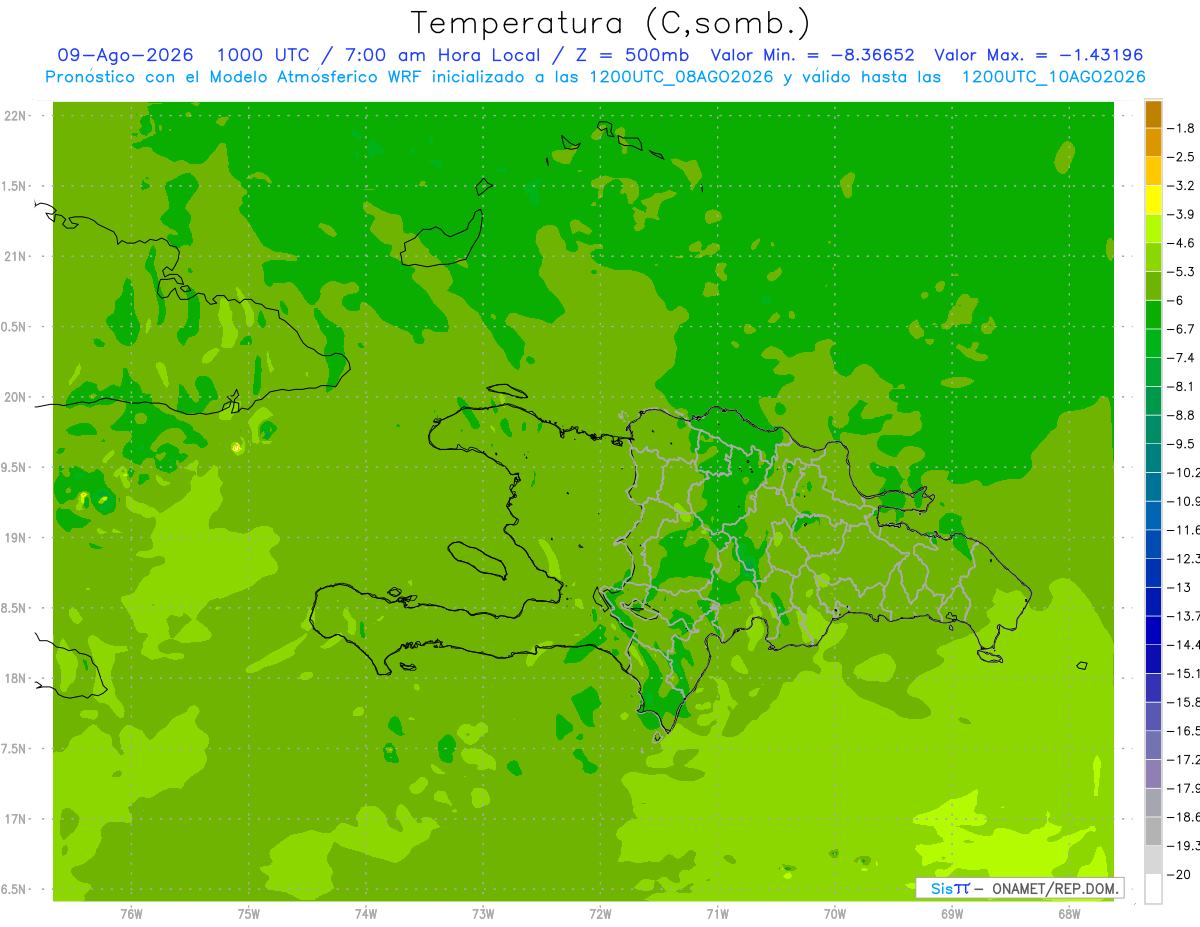1200x927 pixels.
Task: Click the -6.7 colorbar value
Action: tap(1182, 329)
